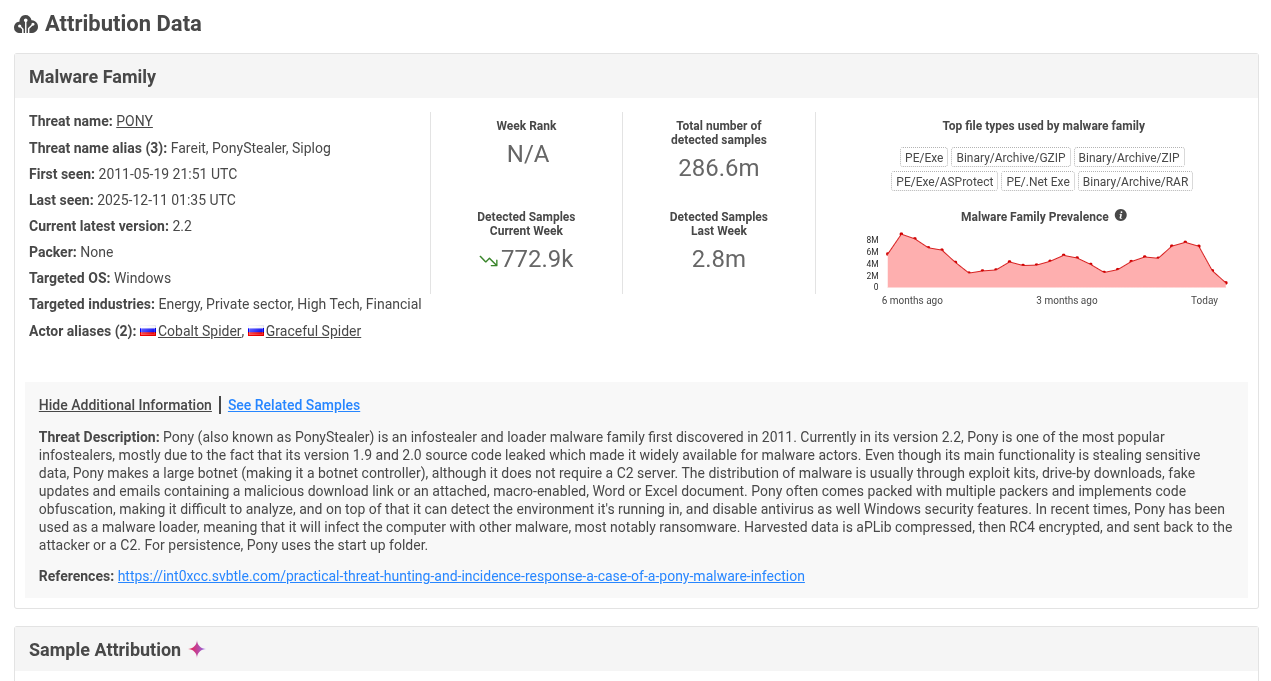Viewport: 1271px width, 681px height.
Task: Collapse the Malware Family section header
Action: click(92, 76)
